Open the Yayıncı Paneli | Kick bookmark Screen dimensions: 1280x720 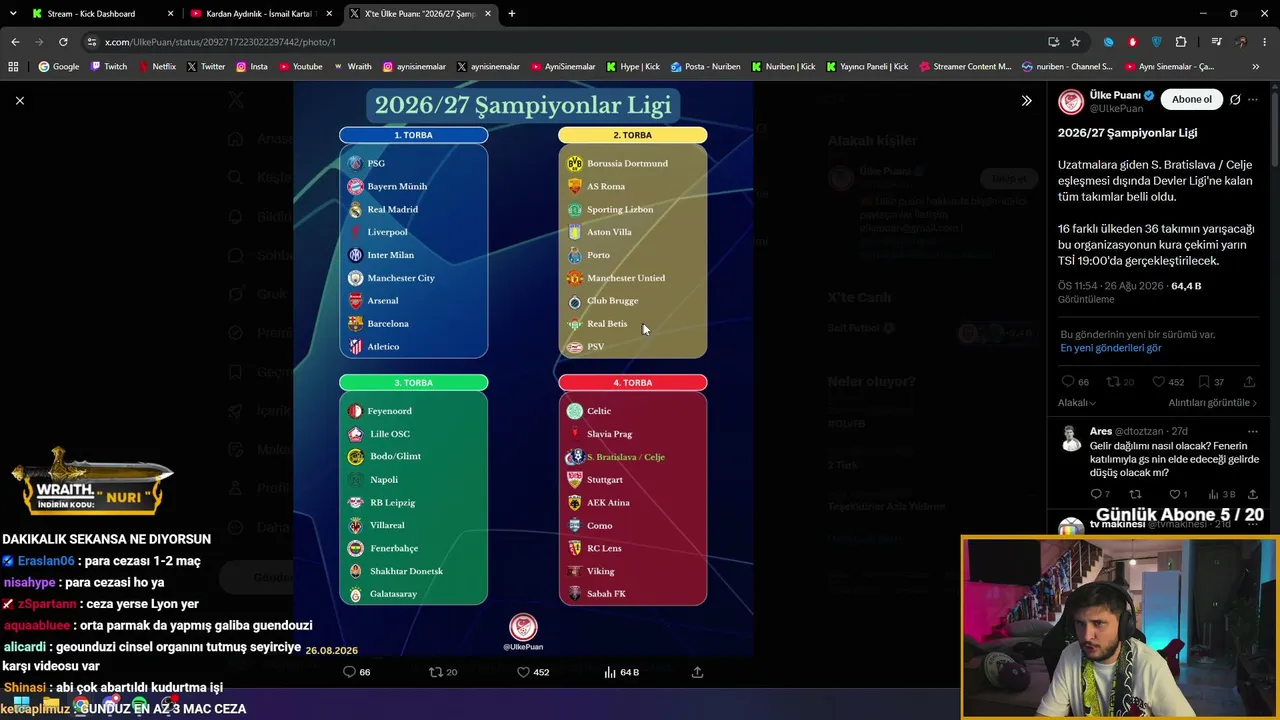pos(867,67)
